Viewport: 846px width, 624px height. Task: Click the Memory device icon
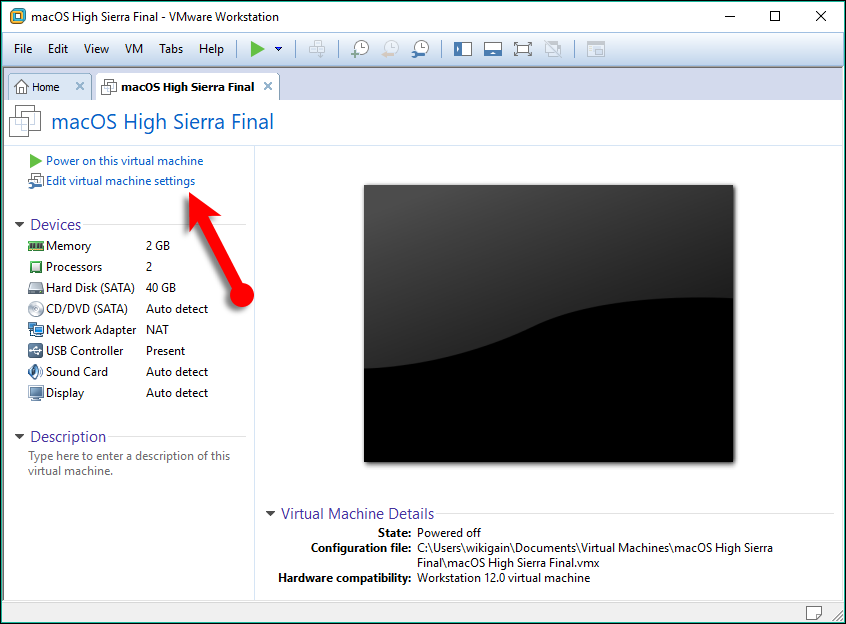(x=36, y=246)
